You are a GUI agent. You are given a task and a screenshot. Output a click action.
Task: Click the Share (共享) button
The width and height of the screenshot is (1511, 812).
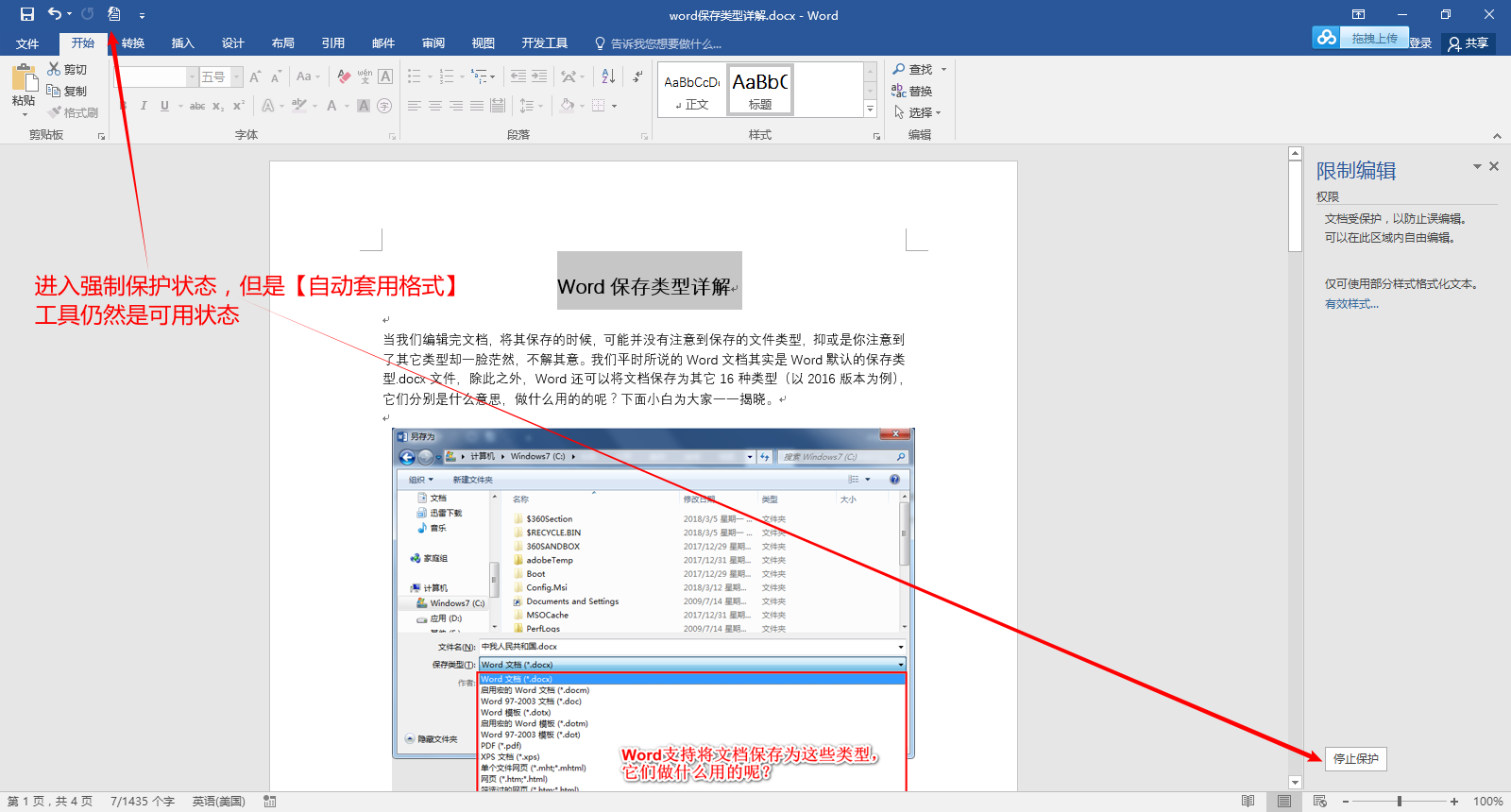pyautogui.click(x=1469, y=43)
